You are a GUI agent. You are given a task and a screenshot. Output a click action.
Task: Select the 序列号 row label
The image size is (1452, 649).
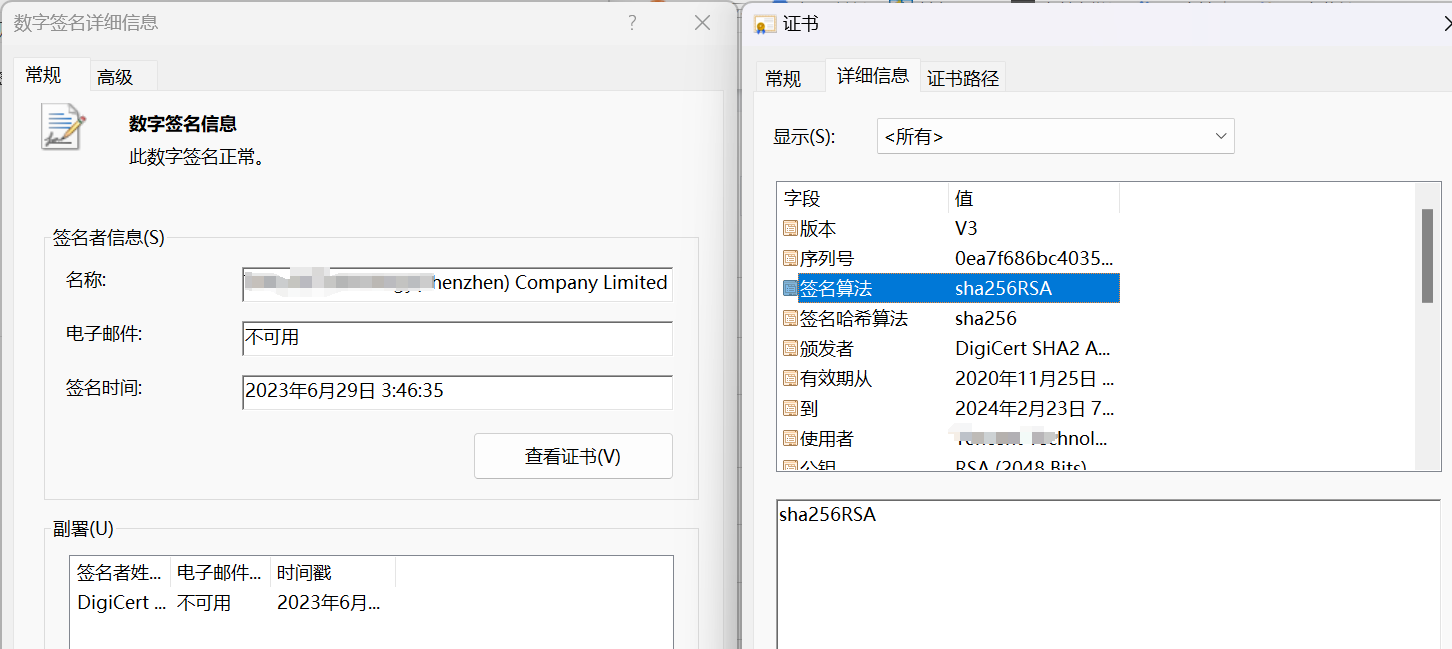coord(827,259)
